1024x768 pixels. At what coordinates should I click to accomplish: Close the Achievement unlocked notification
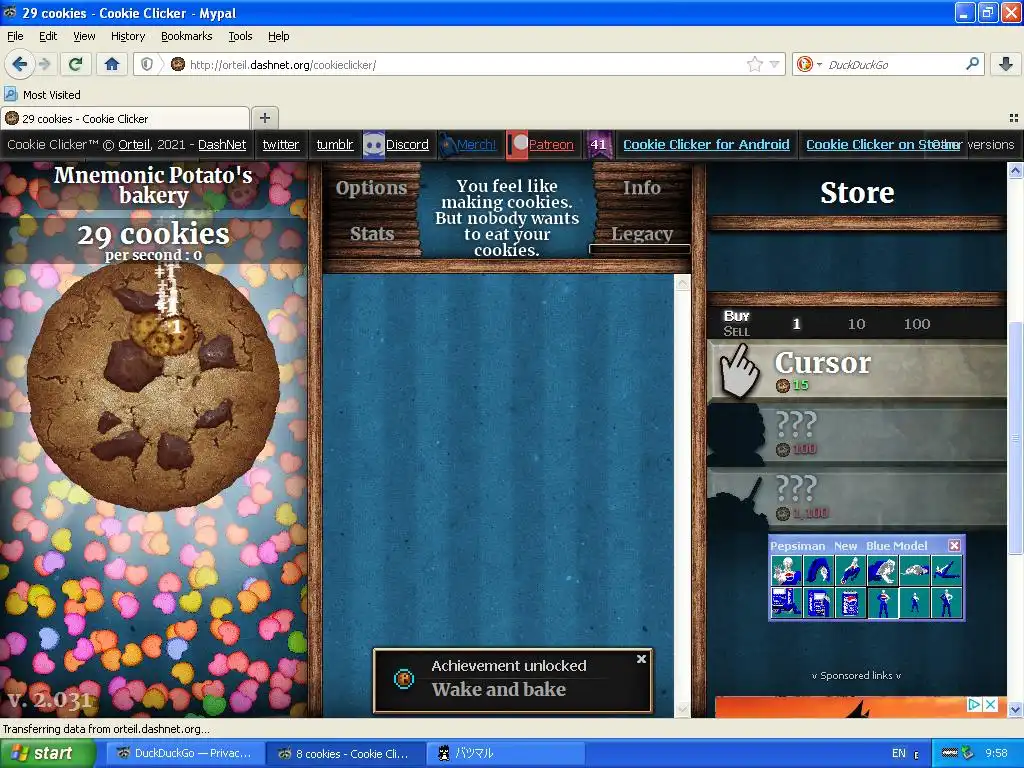click(641, 659)
